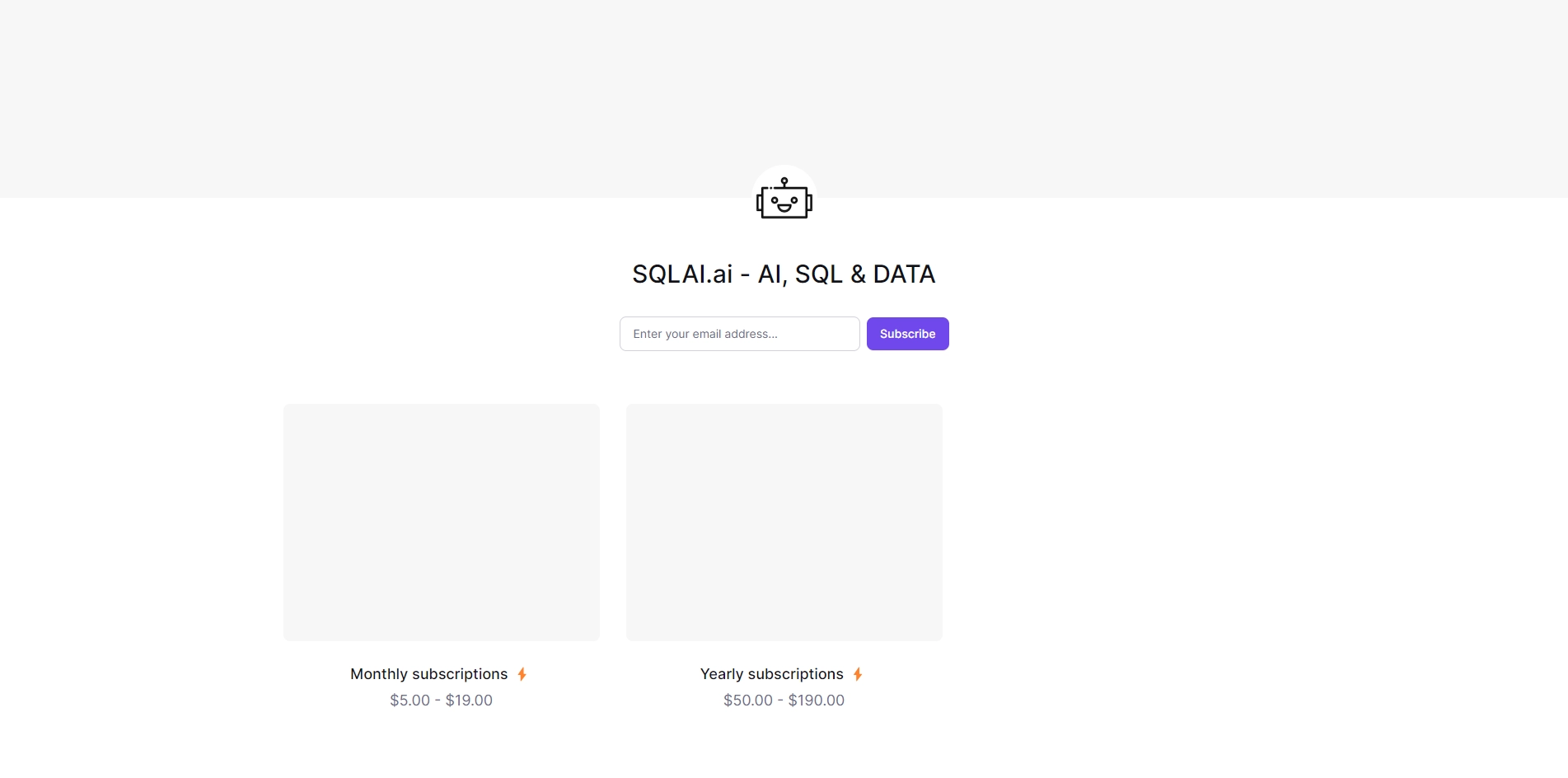Screen dimensions: 1568x778
Task: Click the $50.00 minimum yearly price
Action: click(748, 701)
